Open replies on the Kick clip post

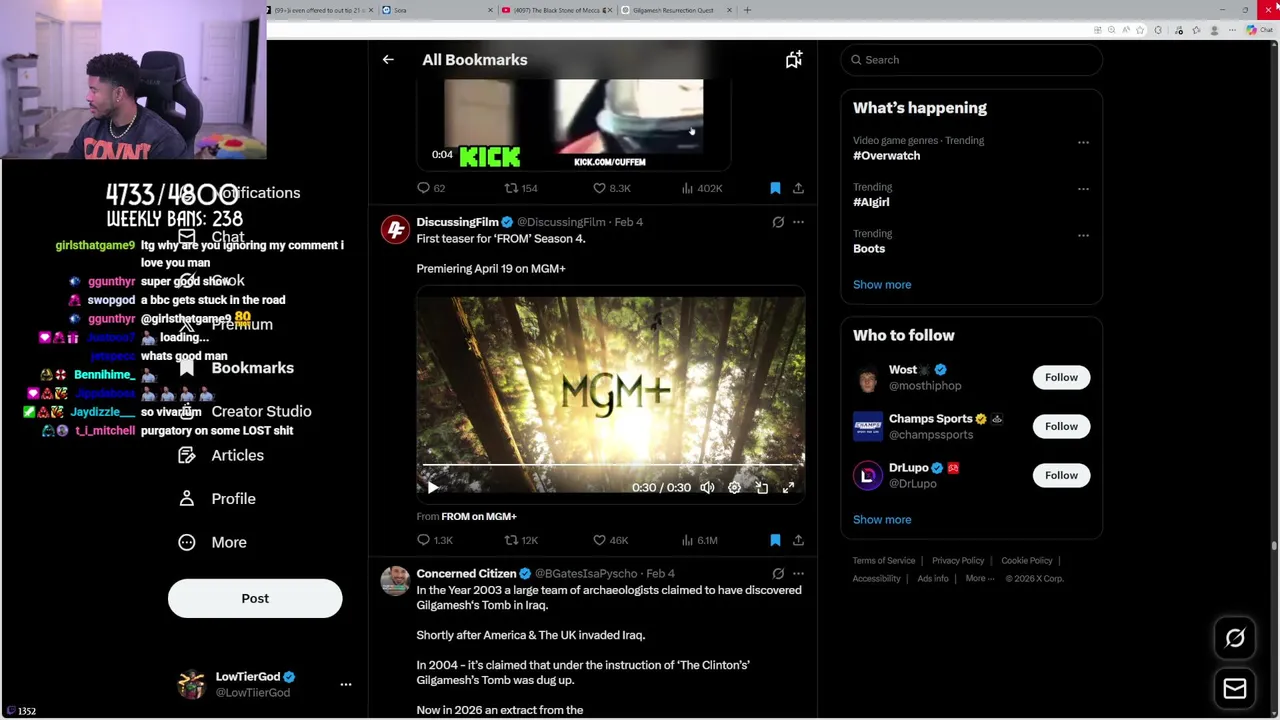(432, 188)
